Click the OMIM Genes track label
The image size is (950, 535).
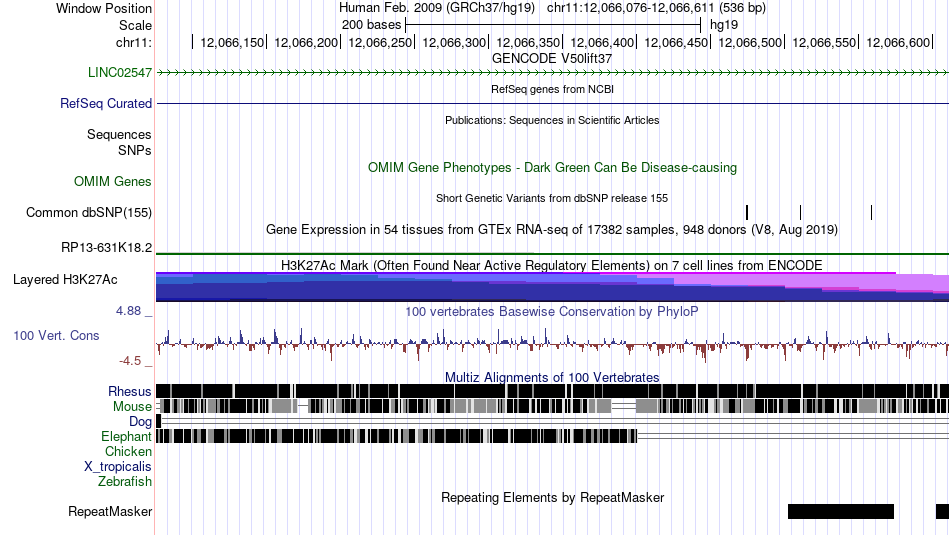[113, 182]
